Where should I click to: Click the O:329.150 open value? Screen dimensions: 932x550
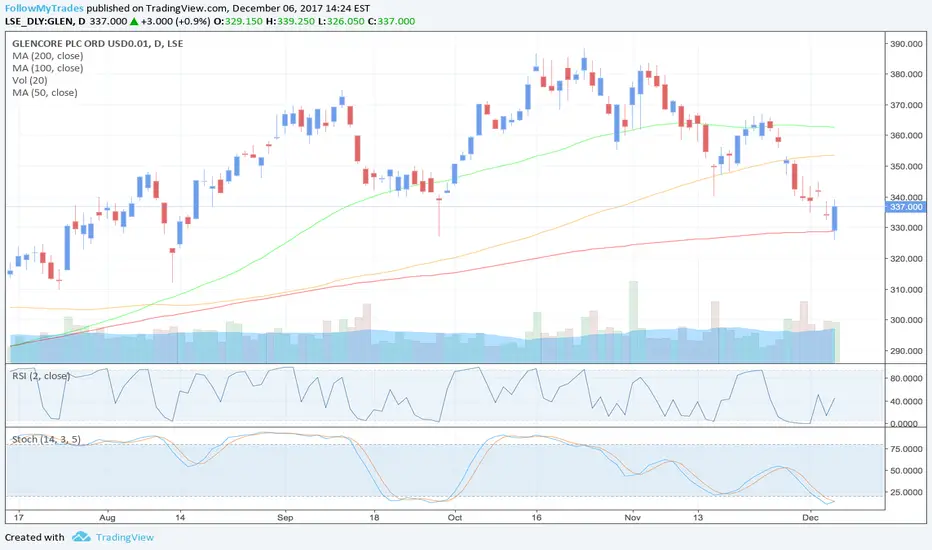(x=238, y=21)
